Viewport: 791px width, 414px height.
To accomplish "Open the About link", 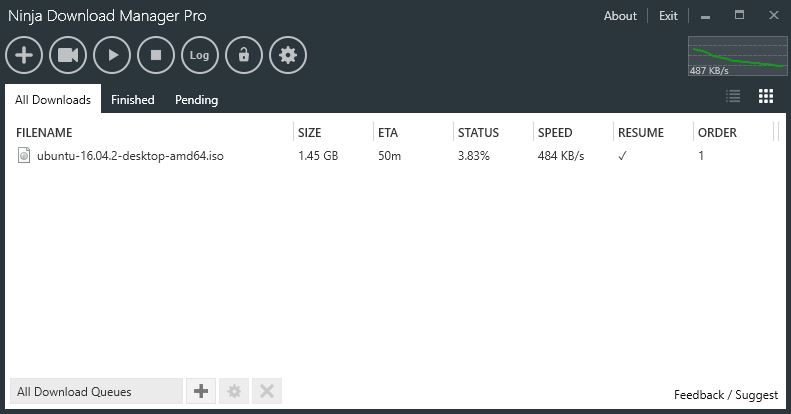I will 620,16.
